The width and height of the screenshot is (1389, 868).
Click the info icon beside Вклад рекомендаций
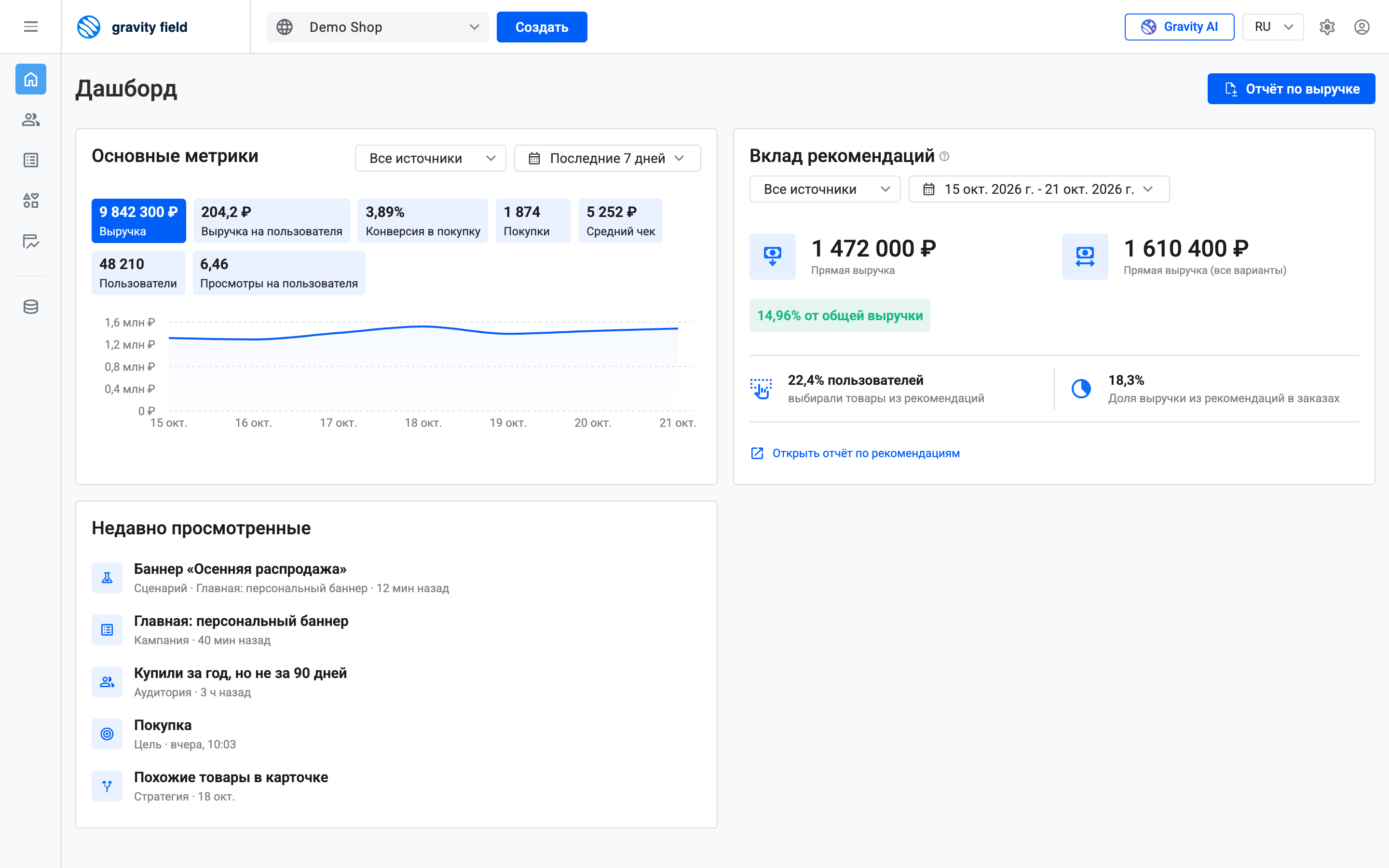click(x=945, y=156)
